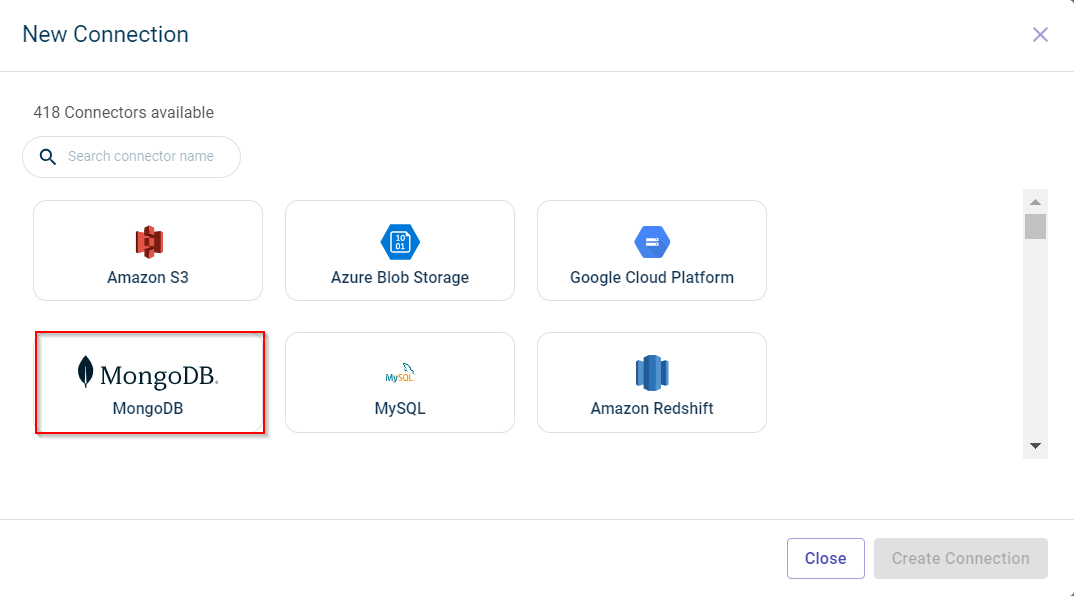This screenshot has width=1074, height=596.
Task: Select the "MongoDB" caption under the logo
Action: point(148,408)
